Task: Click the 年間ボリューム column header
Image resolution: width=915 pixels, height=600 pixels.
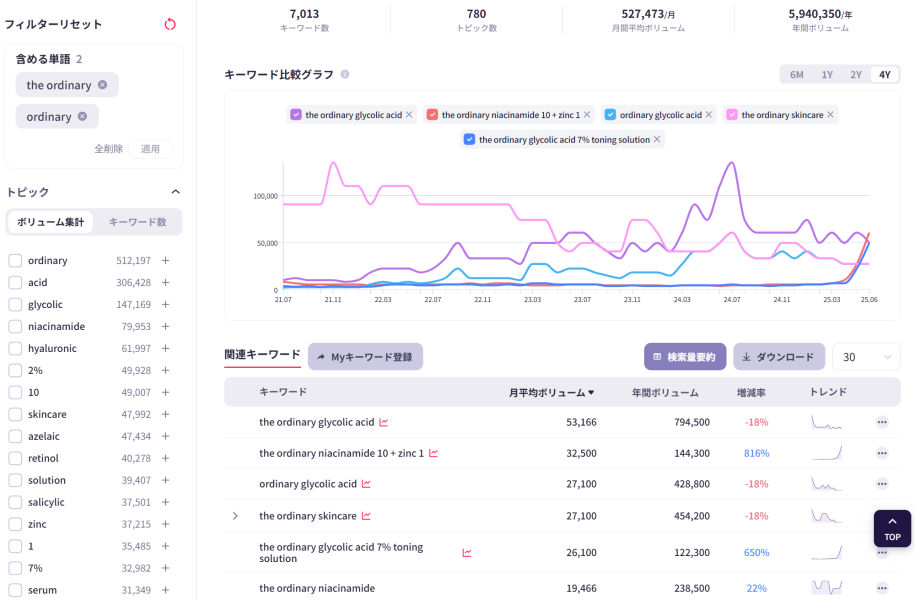Action: (x=665, y=392)
